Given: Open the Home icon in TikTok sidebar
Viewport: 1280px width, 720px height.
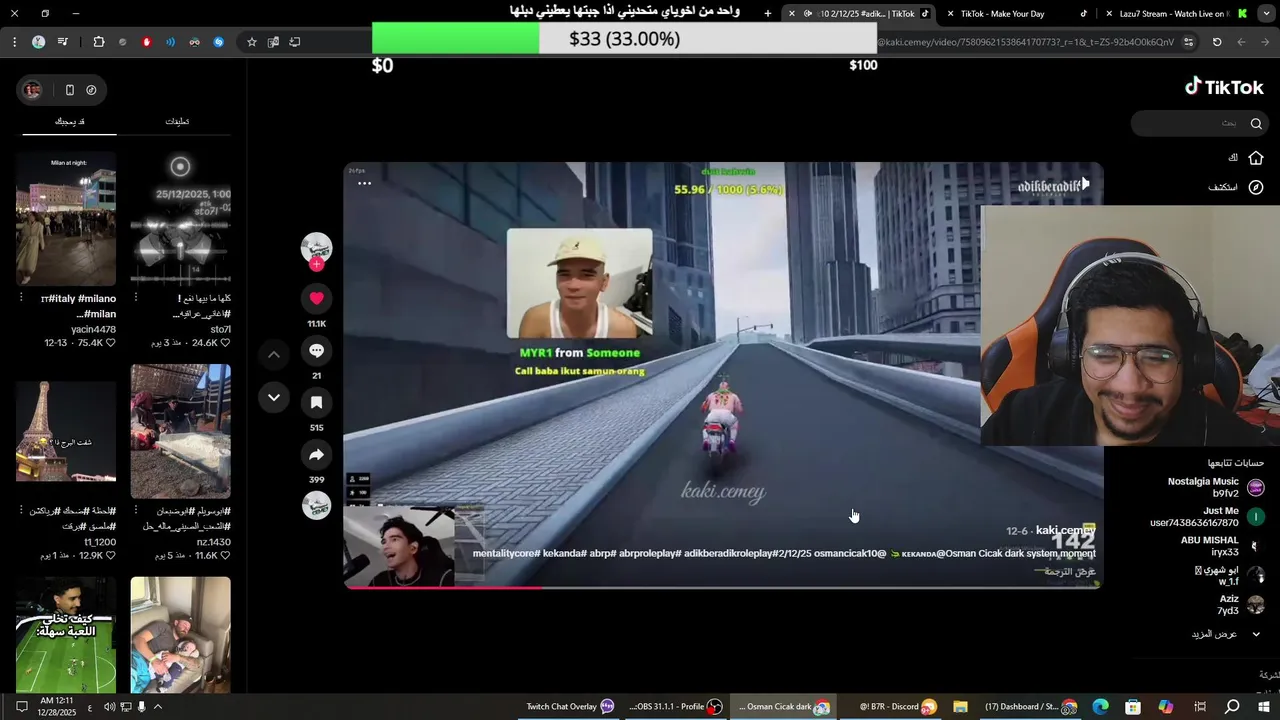Looking at the screenshot, I should (x=1256, y=158).
